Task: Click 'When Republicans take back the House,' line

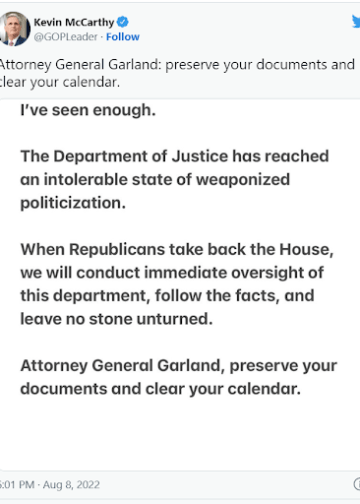Action: tap(177, 249)
